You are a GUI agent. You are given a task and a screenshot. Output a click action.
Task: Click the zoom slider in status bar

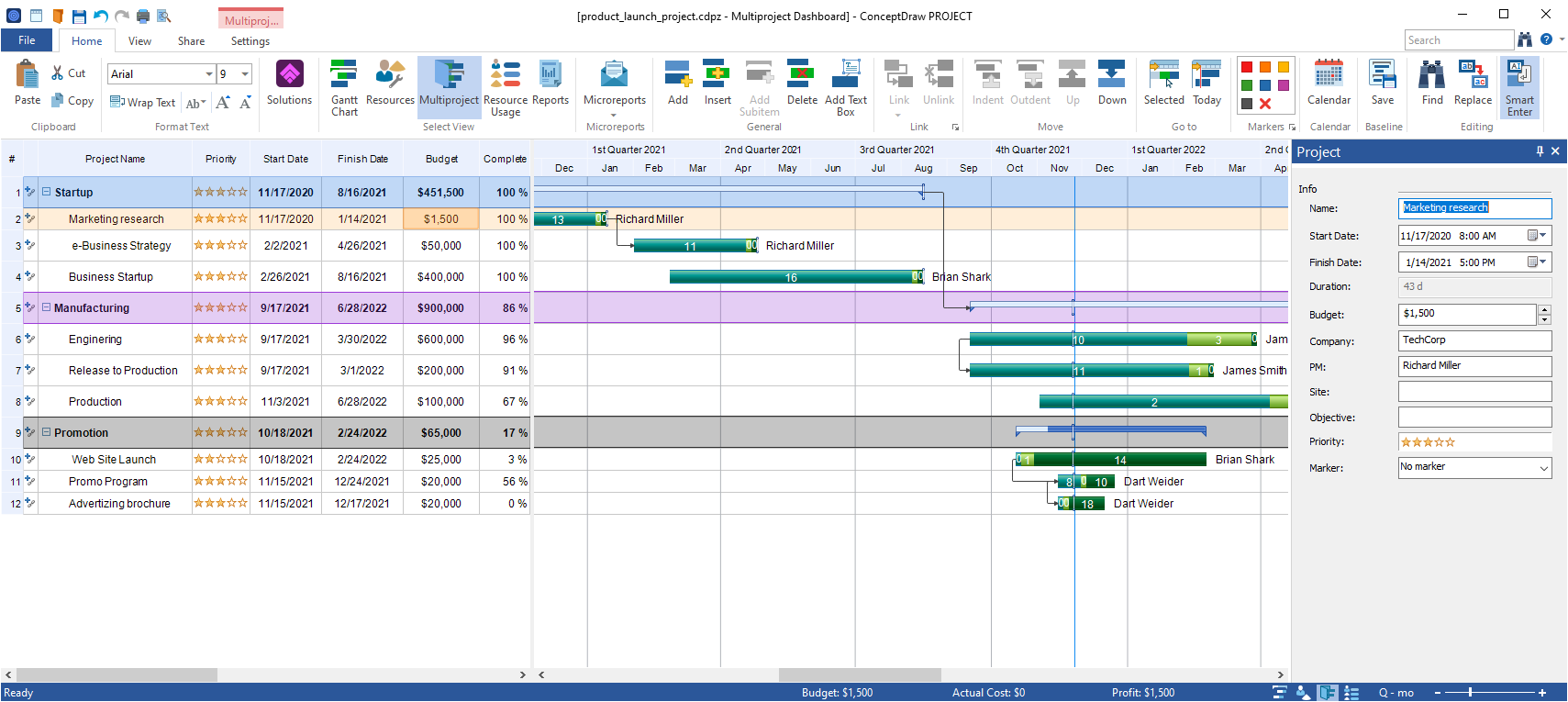point(1490,693)
